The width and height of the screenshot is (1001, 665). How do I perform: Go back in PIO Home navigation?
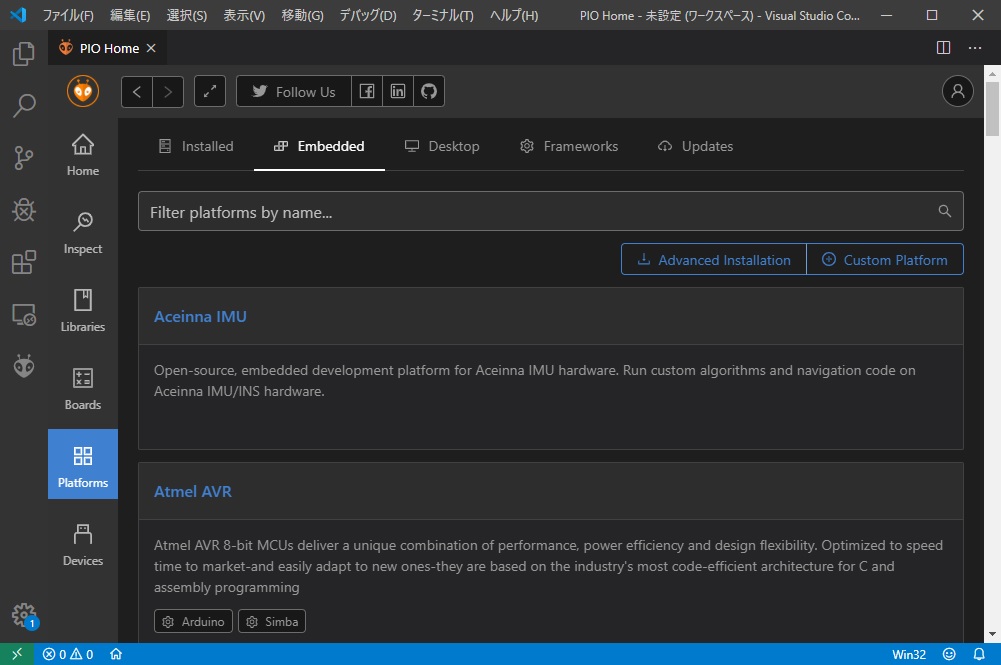[137, 91]
